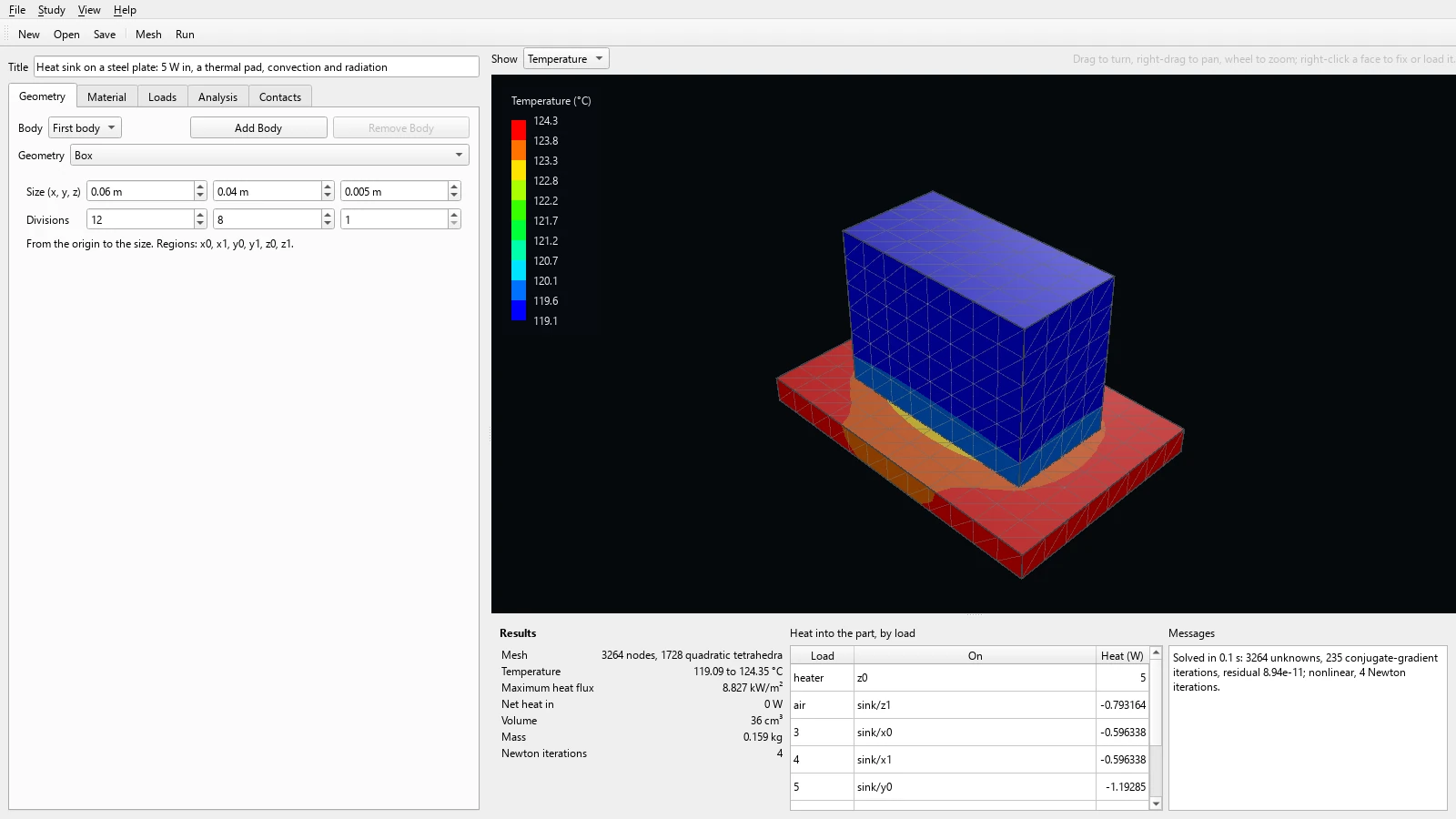Click Save in the toolbar
This screenshot has height=819, width=1456.
click(x=105, y=35)
